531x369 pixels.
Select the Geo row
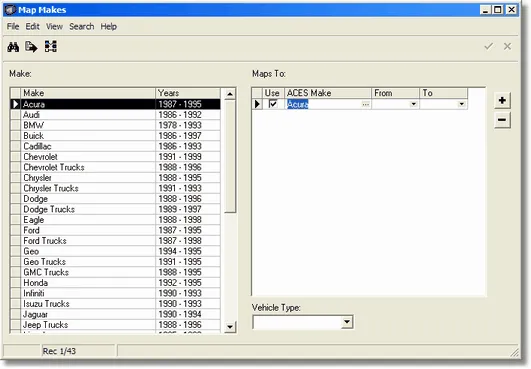(115, 251)
